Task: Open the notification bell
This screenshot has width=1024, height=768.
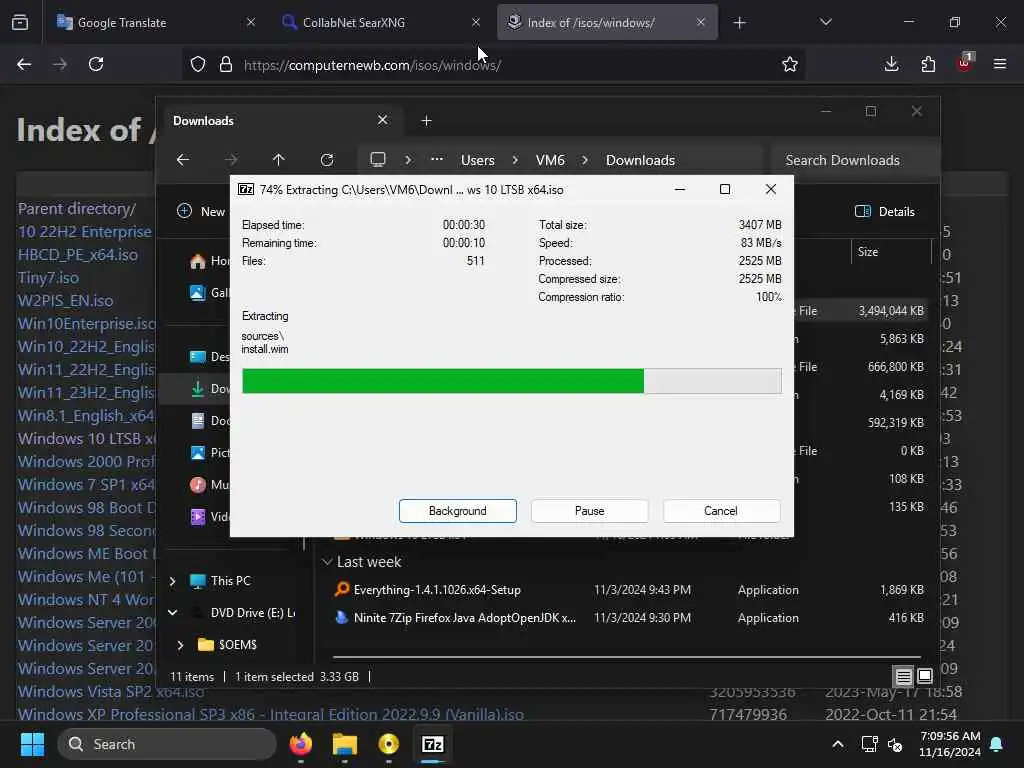Action: click(x=997, y=744)
